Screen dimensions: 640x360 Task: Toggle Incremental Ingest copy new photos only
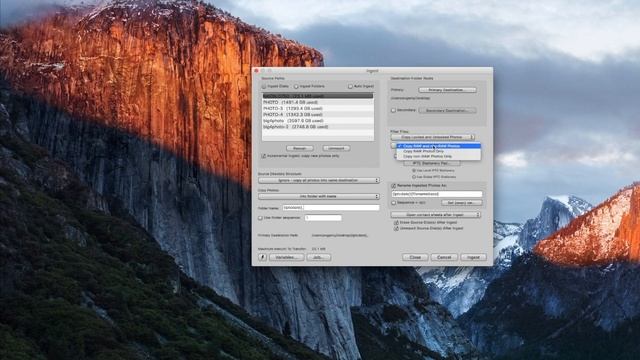(263, 156)
